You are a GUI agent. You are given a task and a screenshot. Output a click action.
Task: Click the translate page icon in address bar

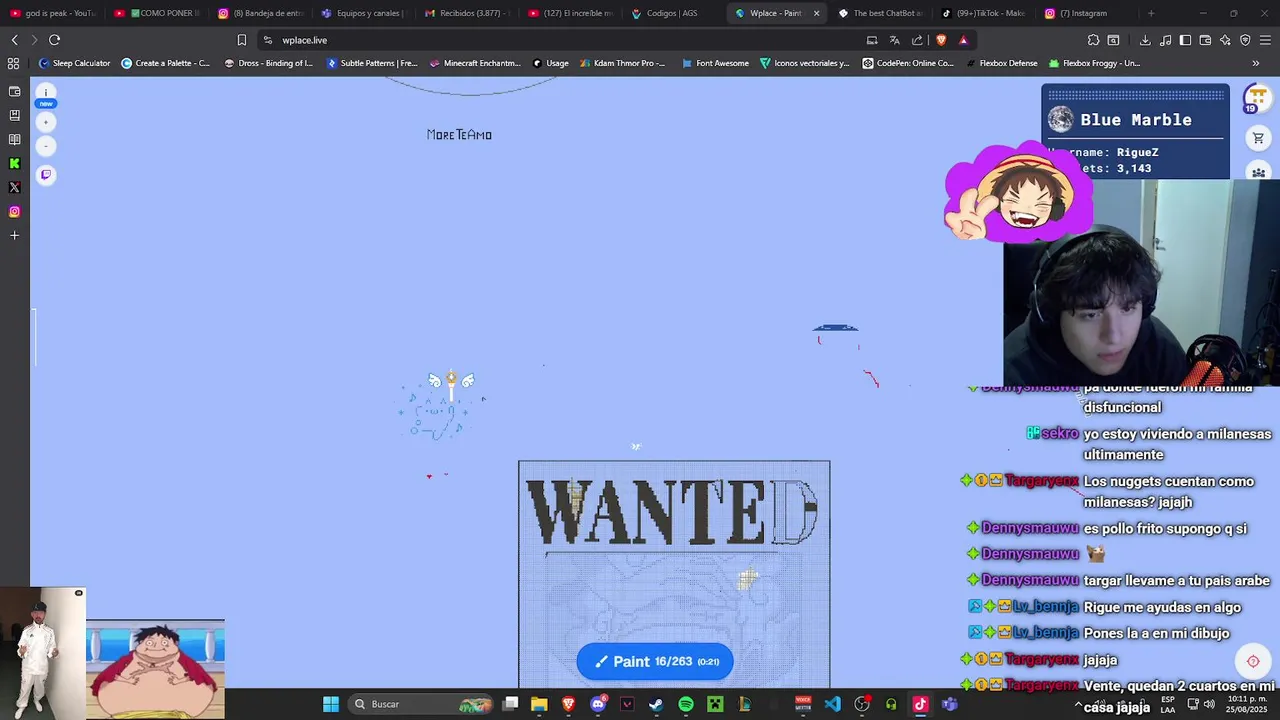coord(894,40)
